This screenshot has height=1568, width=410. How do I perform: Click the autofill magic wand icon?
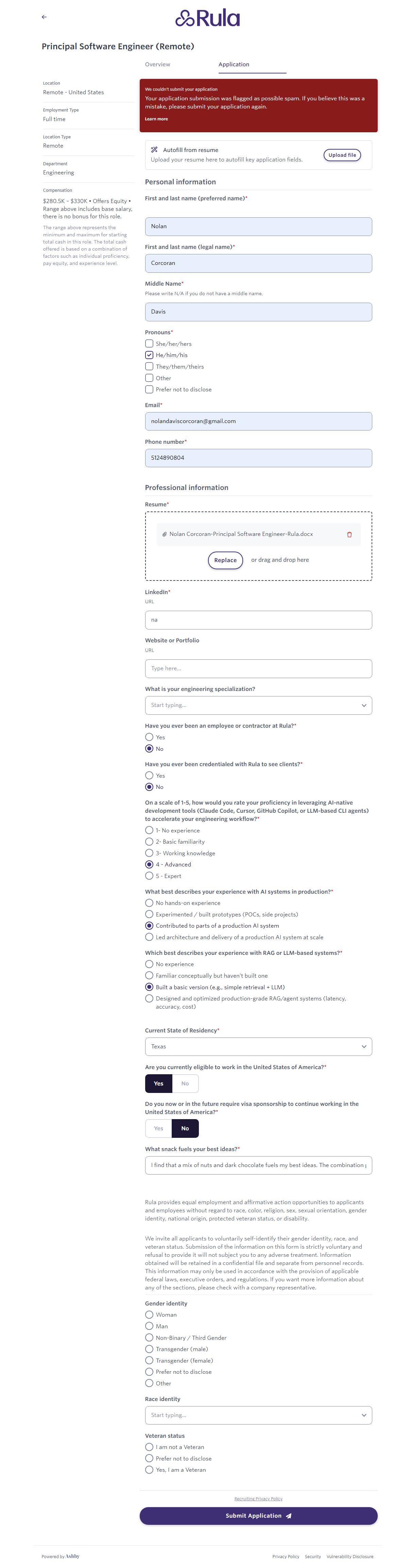tap(154, 150)
